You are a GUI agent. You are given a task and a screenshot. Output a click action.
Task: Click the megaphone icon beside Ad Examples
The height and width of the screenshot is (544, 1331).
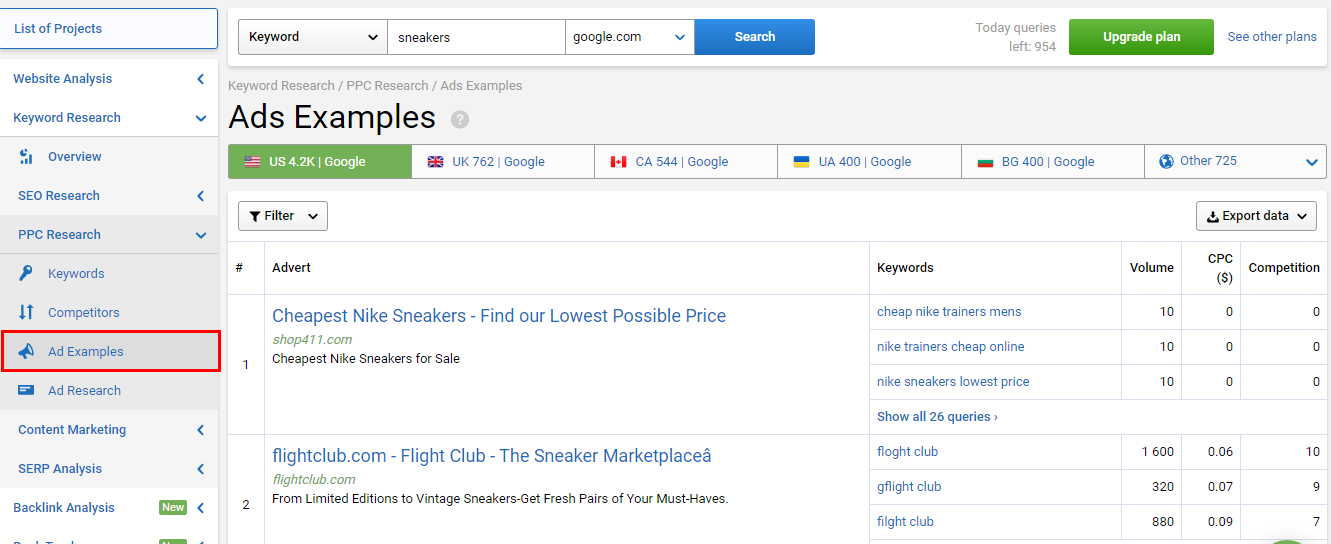(27, 352)
